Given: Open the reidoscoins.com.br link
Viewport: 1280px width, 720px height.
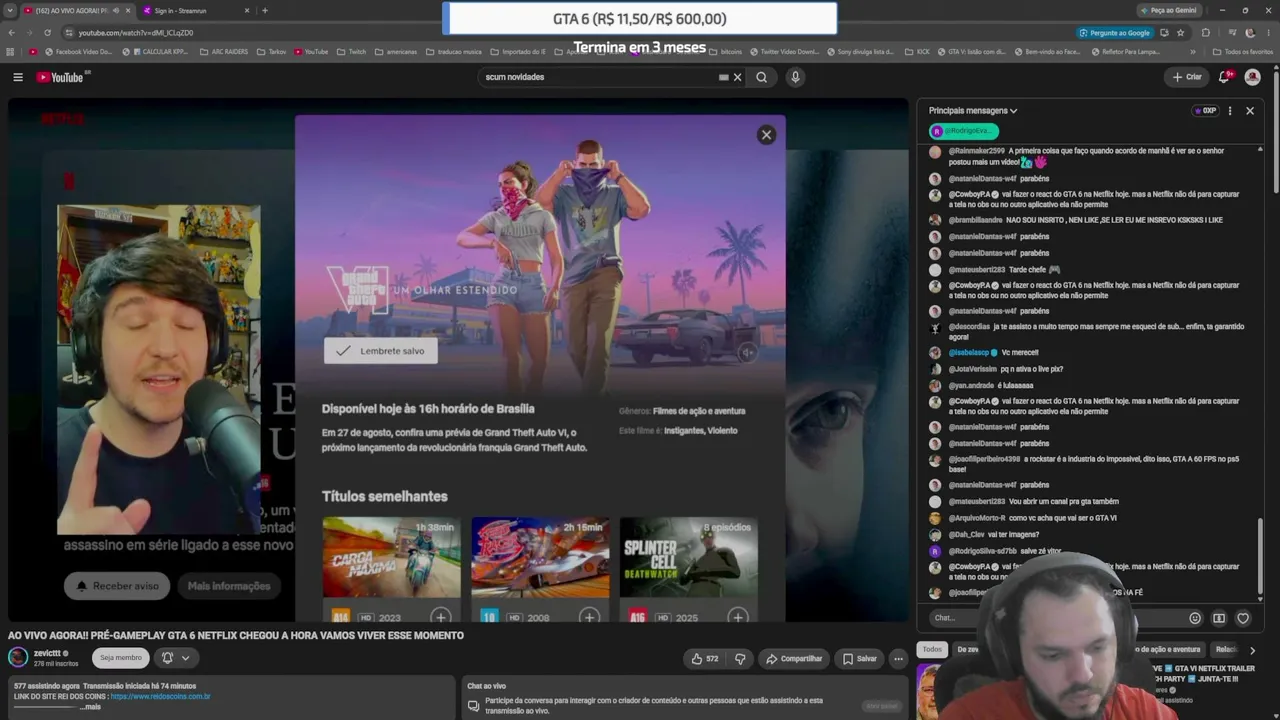Looking at the screenshot, I should [160, 696].
